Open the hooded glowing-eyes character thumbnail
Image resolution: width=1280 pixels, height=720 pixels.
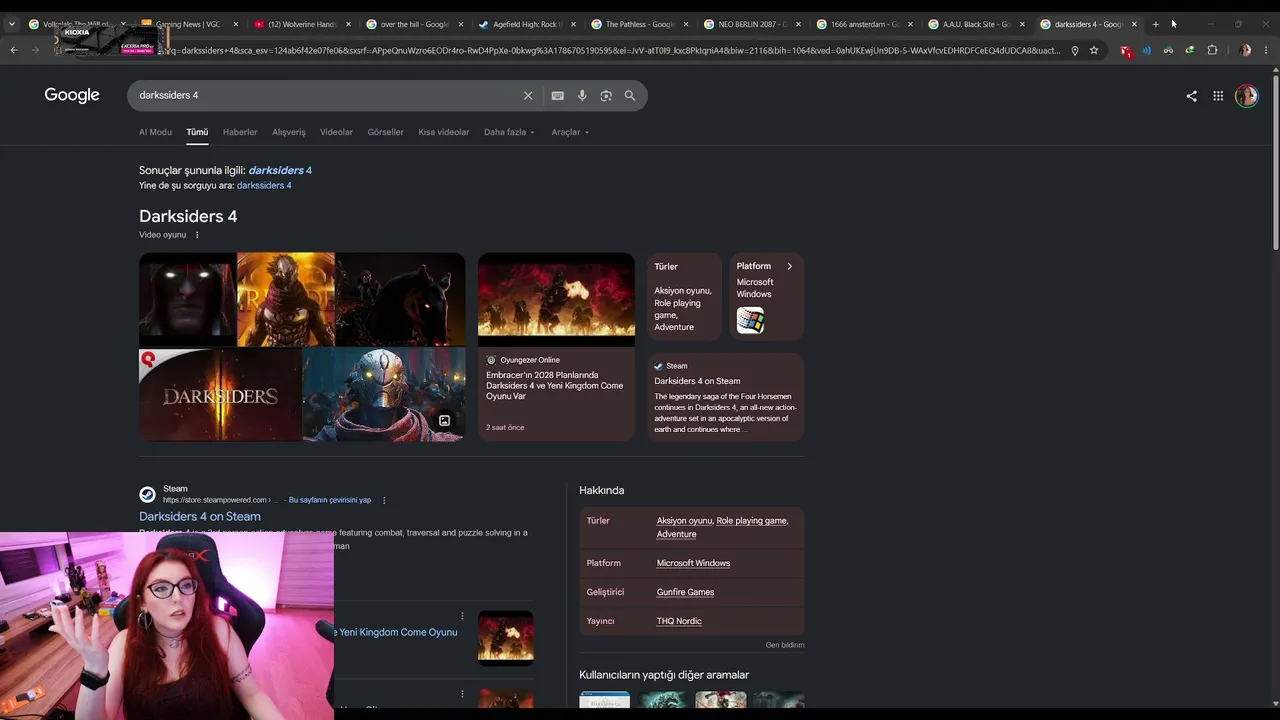[x=187, y=299]
